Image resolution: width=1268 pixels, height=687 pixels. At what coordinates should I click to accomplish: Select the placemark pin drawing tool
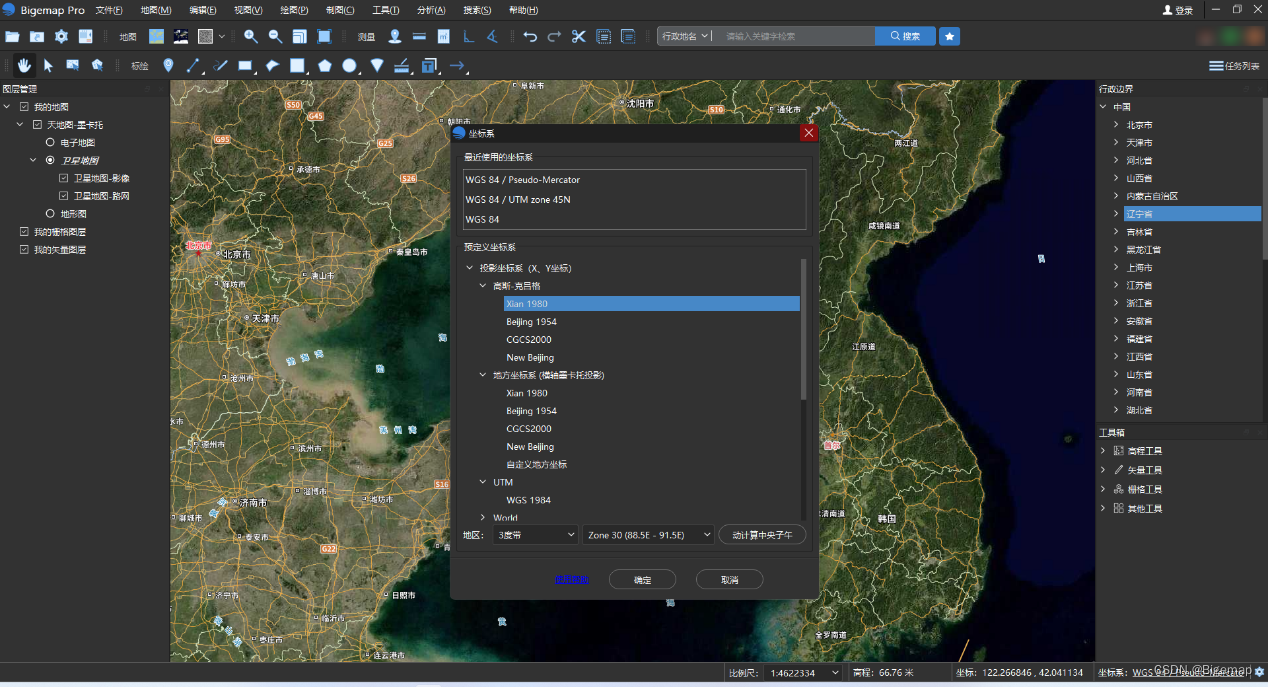click(x=168, y=66)
